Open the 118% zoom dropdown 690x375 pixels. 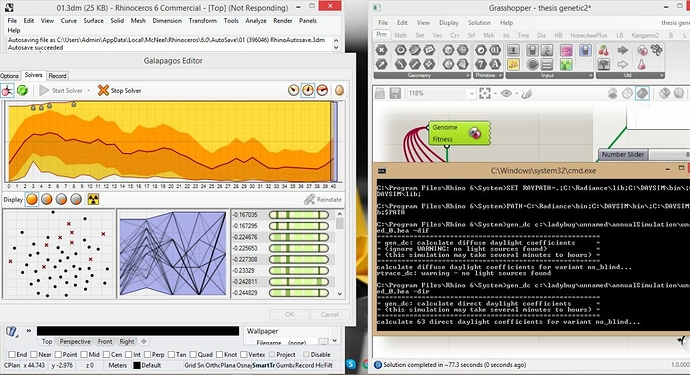coord(472,93)
